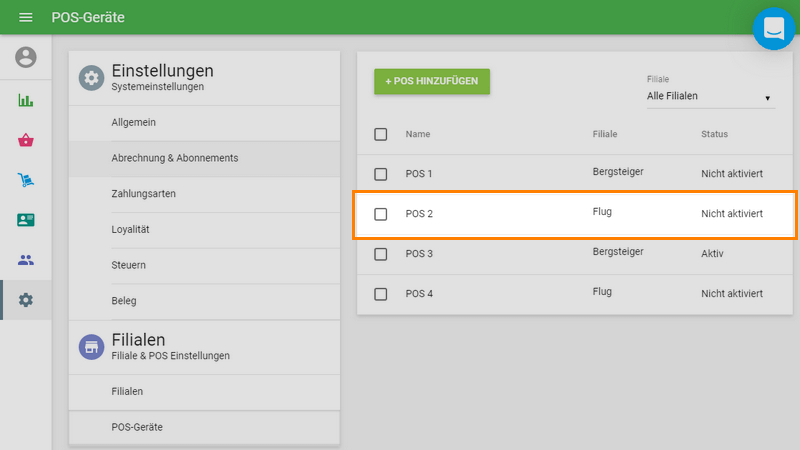This screenshot has width=800, height=450.
Task: Click the POS-Geräte page title
Action: tap(88, 17)
